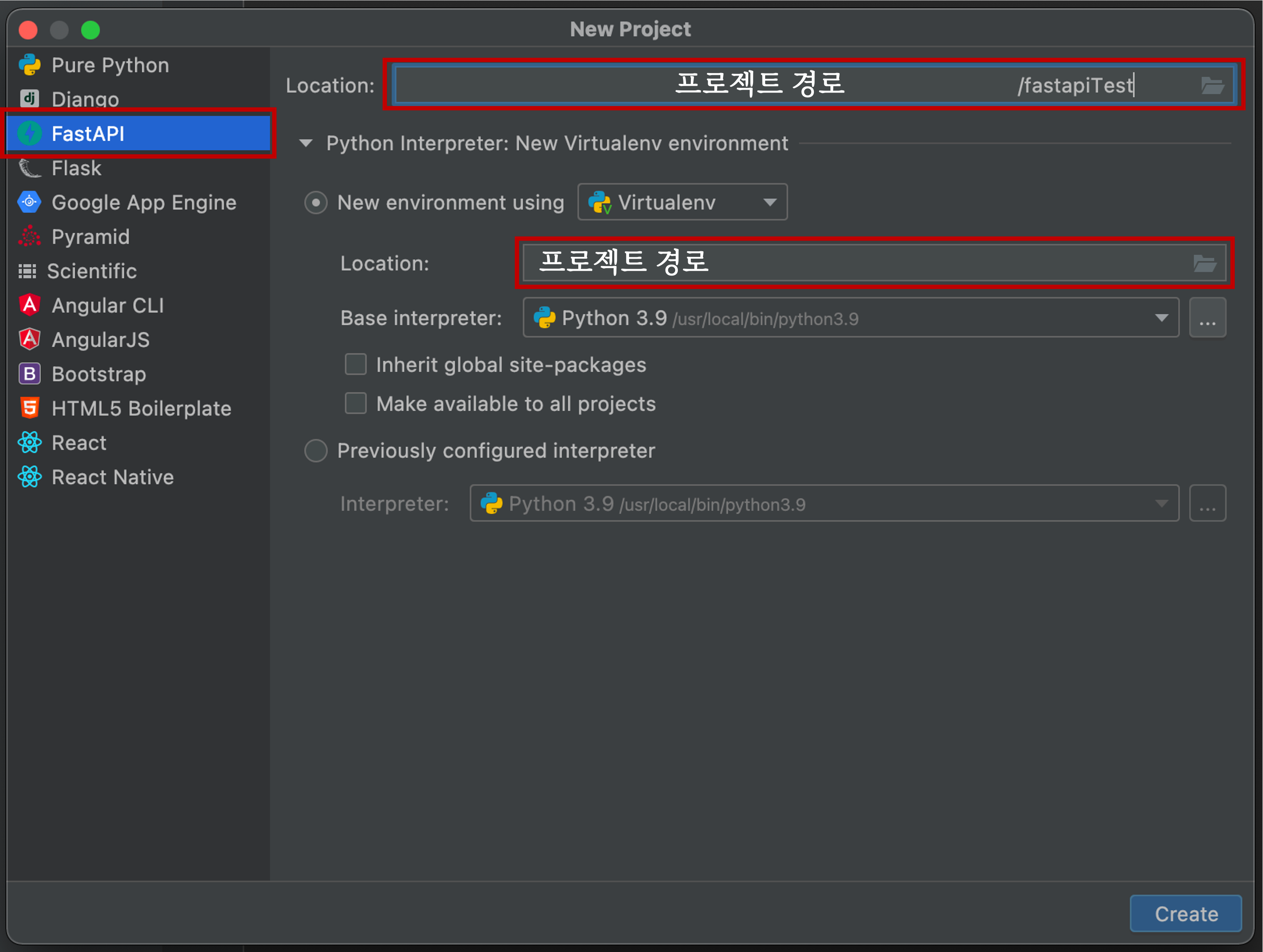The height and width of the screenshot is (952, 1263).
Task: Click the Angular CLI icon
Action: 30,305
